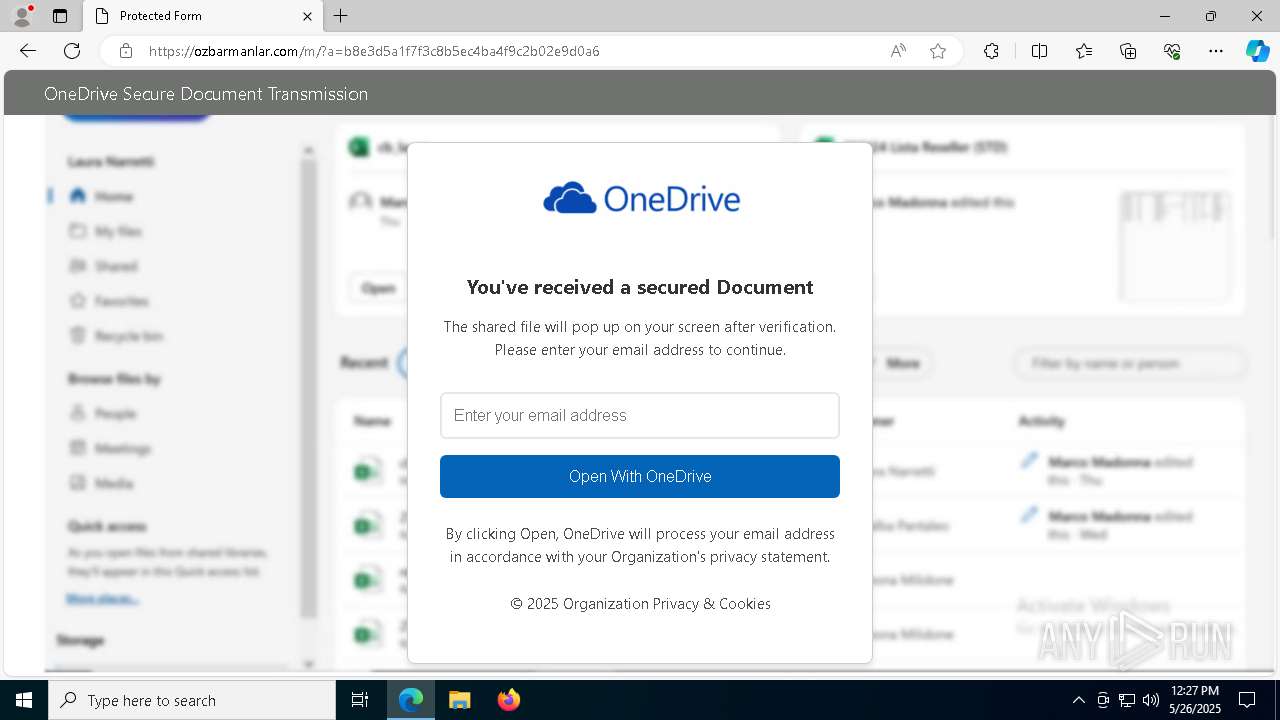
Task: Click the spreadsheet thumbnail preview on the right
Action: 1175,245
